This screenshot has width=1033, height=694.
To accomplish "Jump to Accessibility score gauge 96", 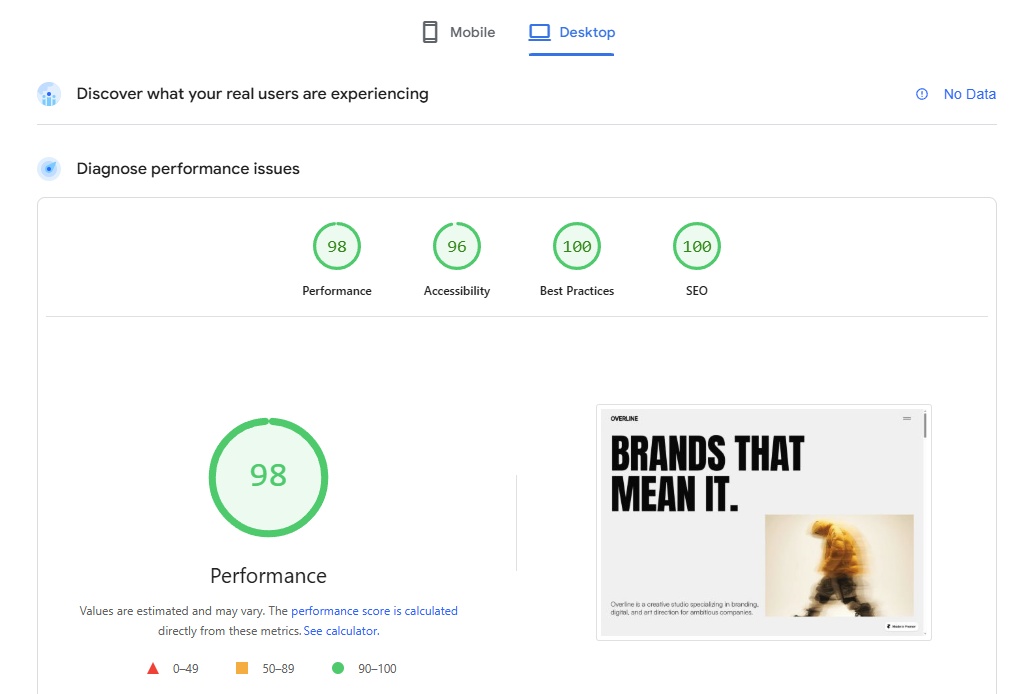I will pyautogui.click(x=457, y=246).
